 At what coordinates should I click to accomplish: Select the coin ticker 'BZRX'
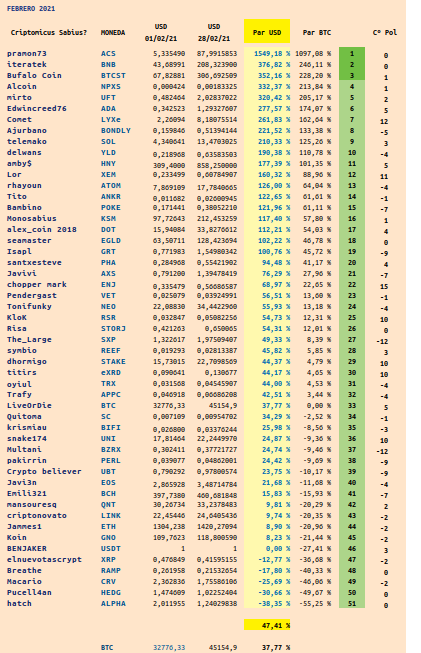click(x=111, y=449)
